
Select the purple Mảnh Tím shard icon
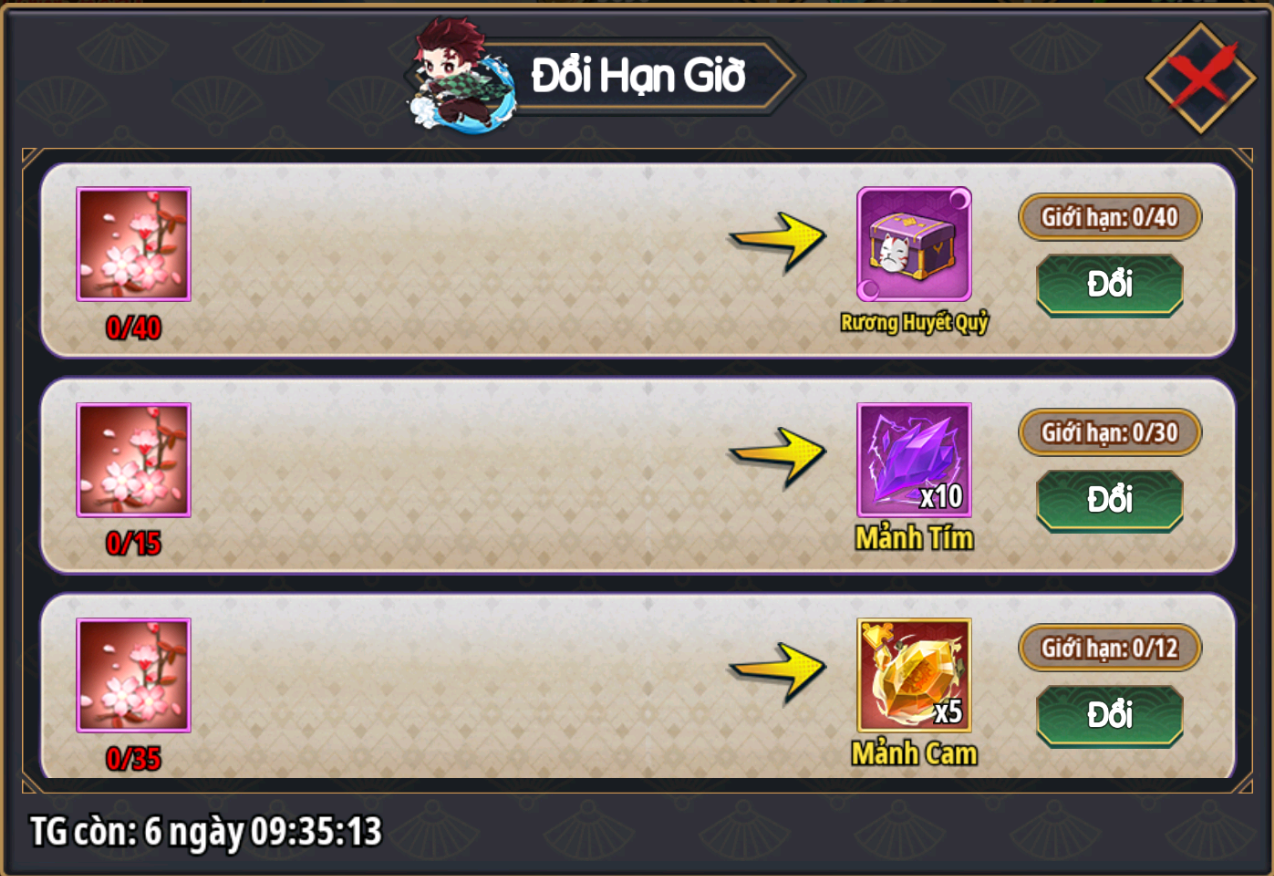(914, 460)
